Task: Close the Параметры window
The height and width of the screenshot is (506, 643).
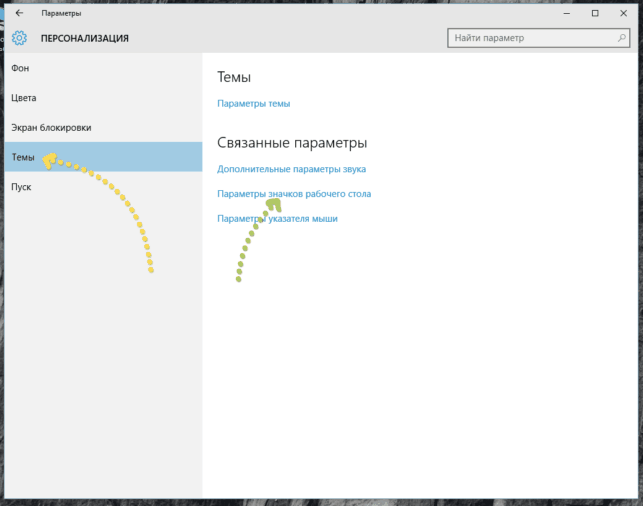Action: pos(623,14)
